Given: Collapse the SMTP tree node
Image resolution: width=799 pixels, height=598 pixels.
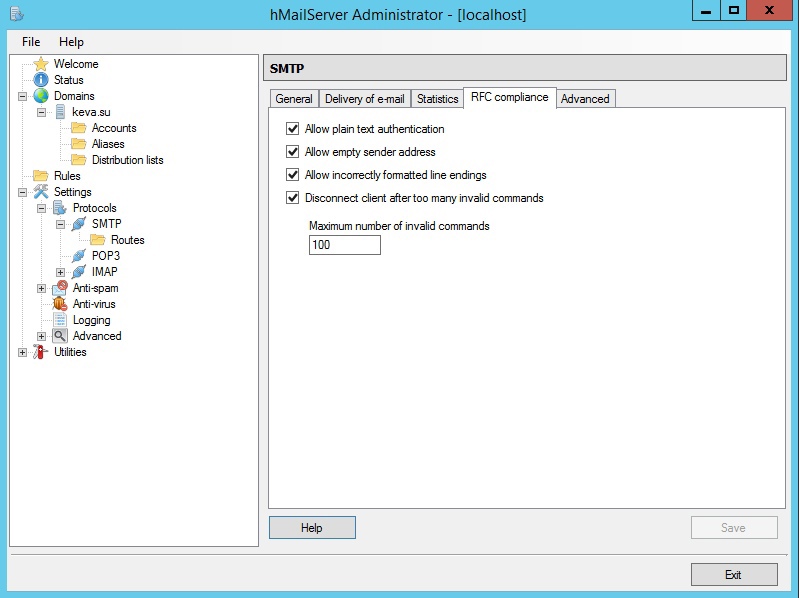Looking at the screenshot, I should [60, 224].
